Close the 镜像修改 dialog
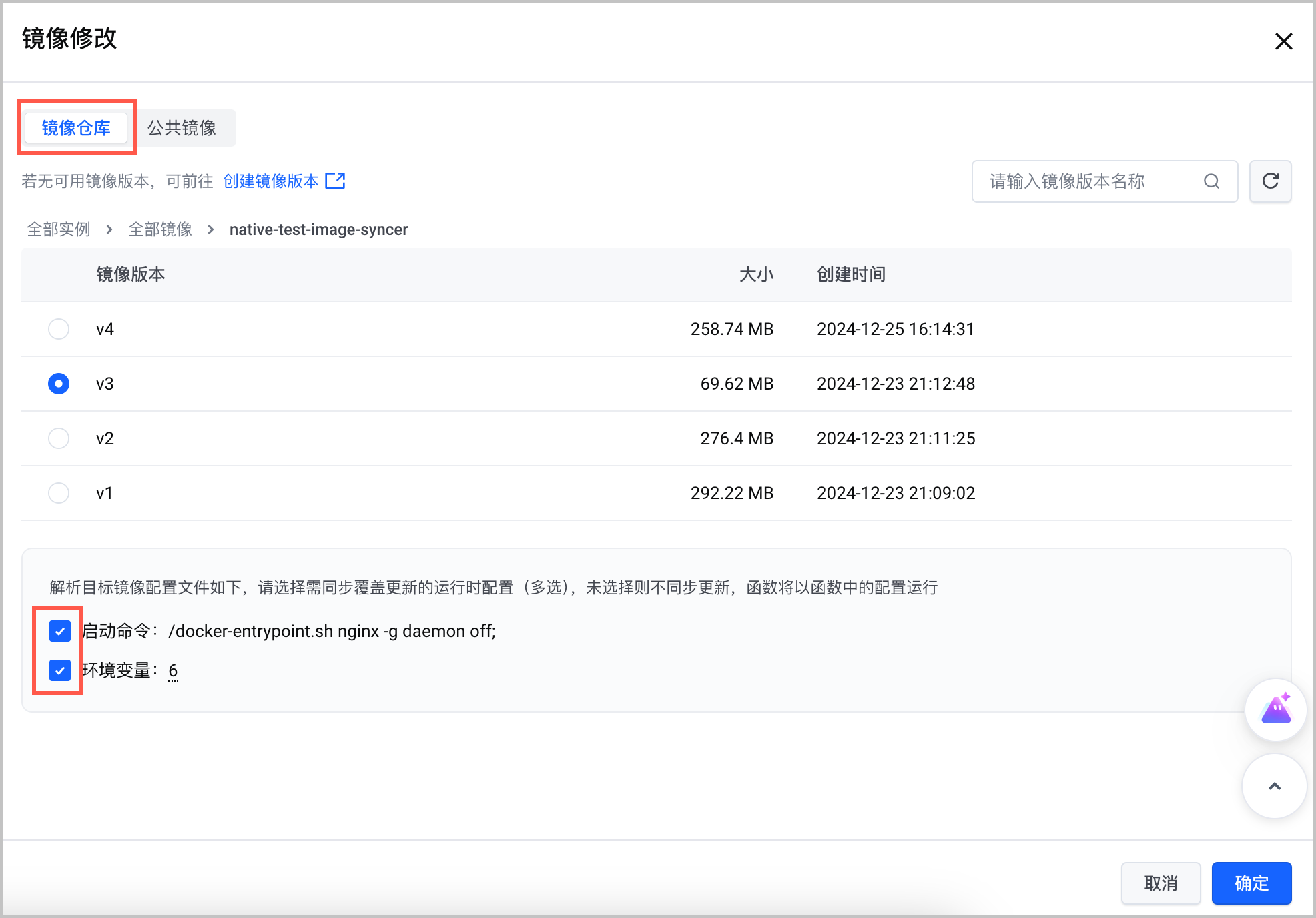 (1283, 41)
